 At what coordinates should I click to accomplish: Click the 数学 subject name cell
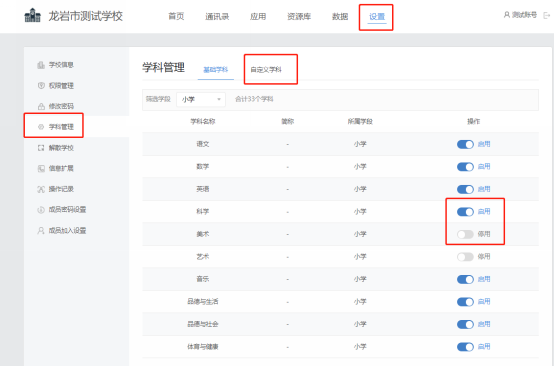coord(203,166)
